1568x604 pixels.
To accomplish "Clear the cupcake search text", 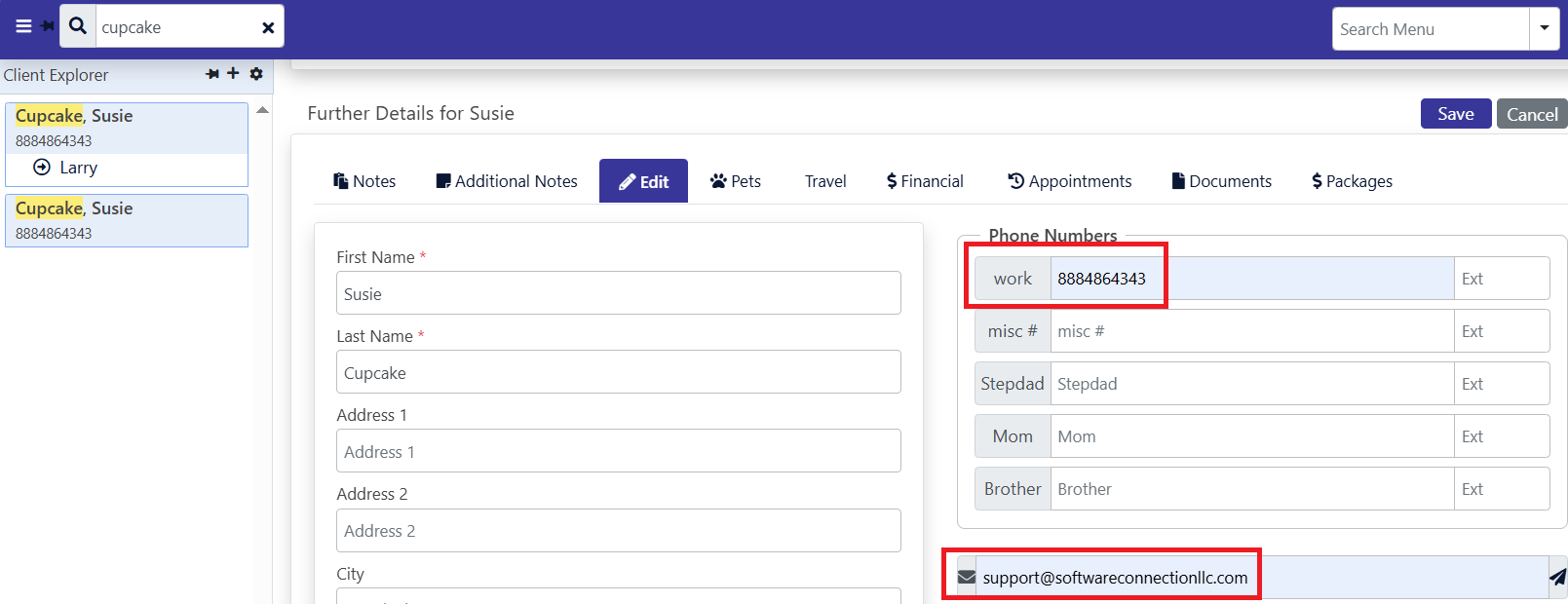I will coord(268,28).
